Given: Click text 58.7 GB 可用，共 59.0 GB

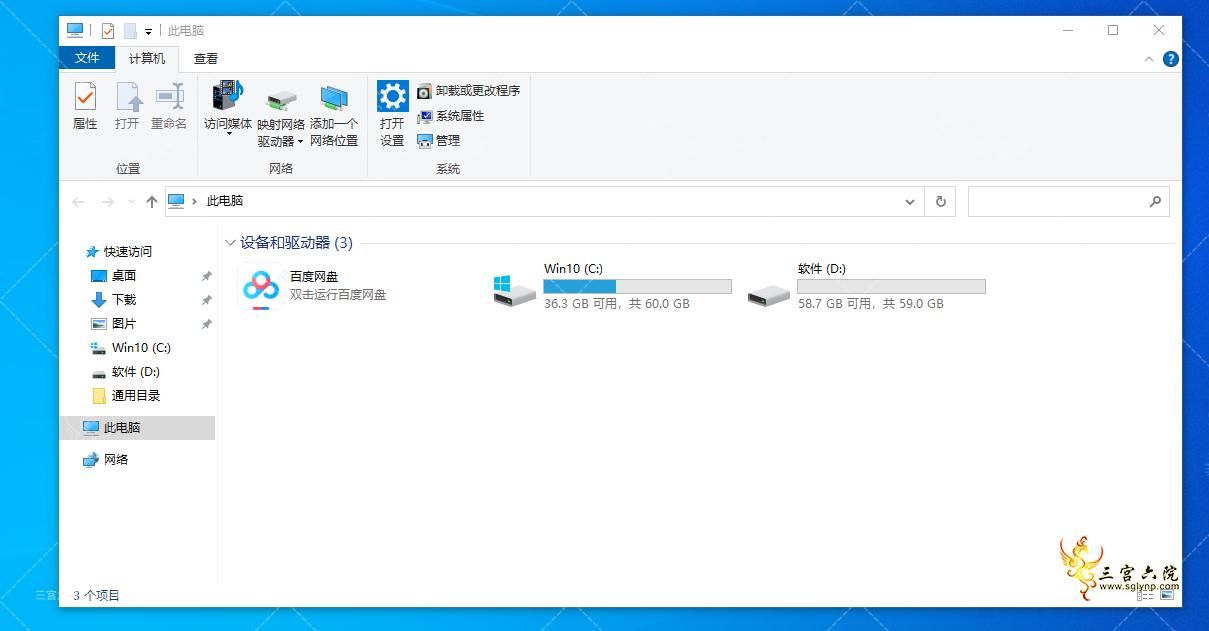Looking at the screenshot, I should 871,304.
